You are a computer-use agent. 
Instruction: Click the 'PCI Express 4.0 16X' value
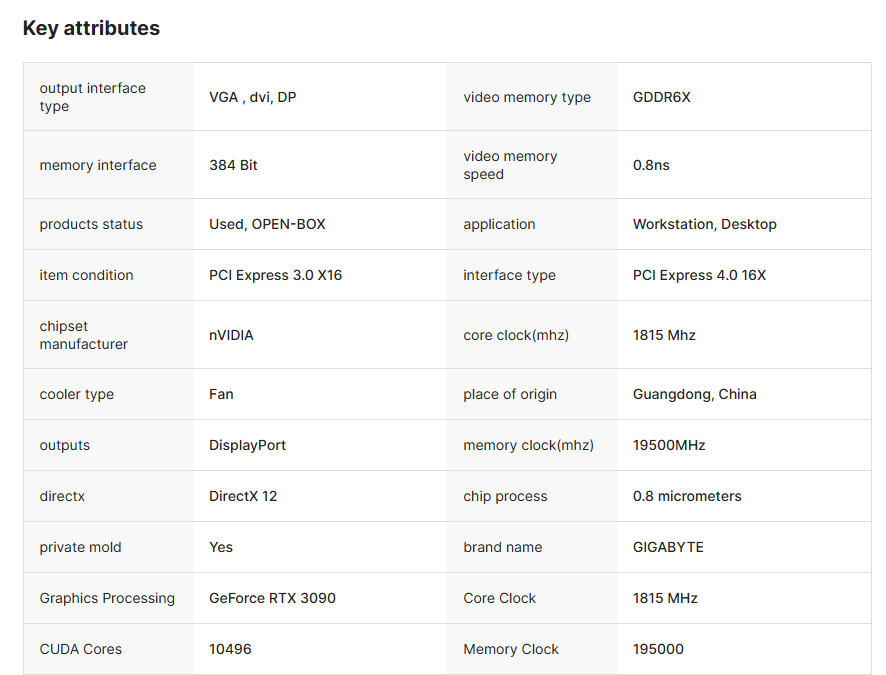pyautogui.click(x=700, y=275)
